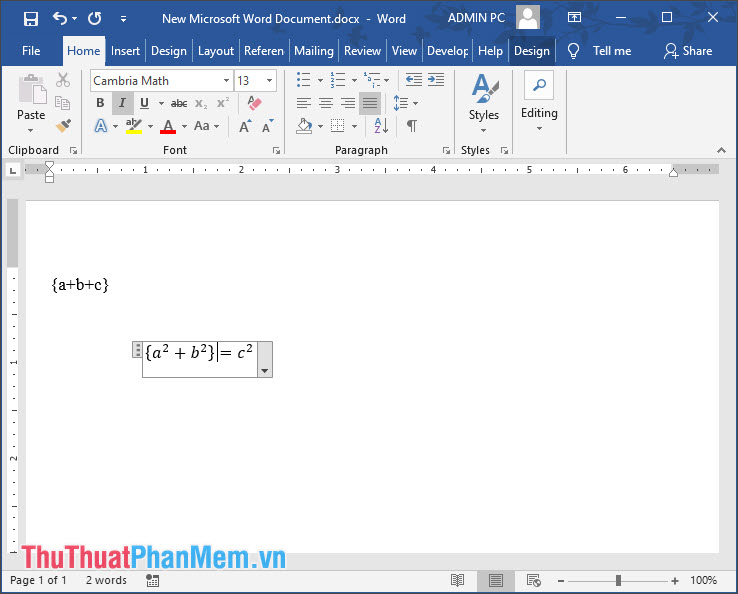Collapse the ribbon arrow
This screenshot has height=594, width=738.
pos(721,150)
